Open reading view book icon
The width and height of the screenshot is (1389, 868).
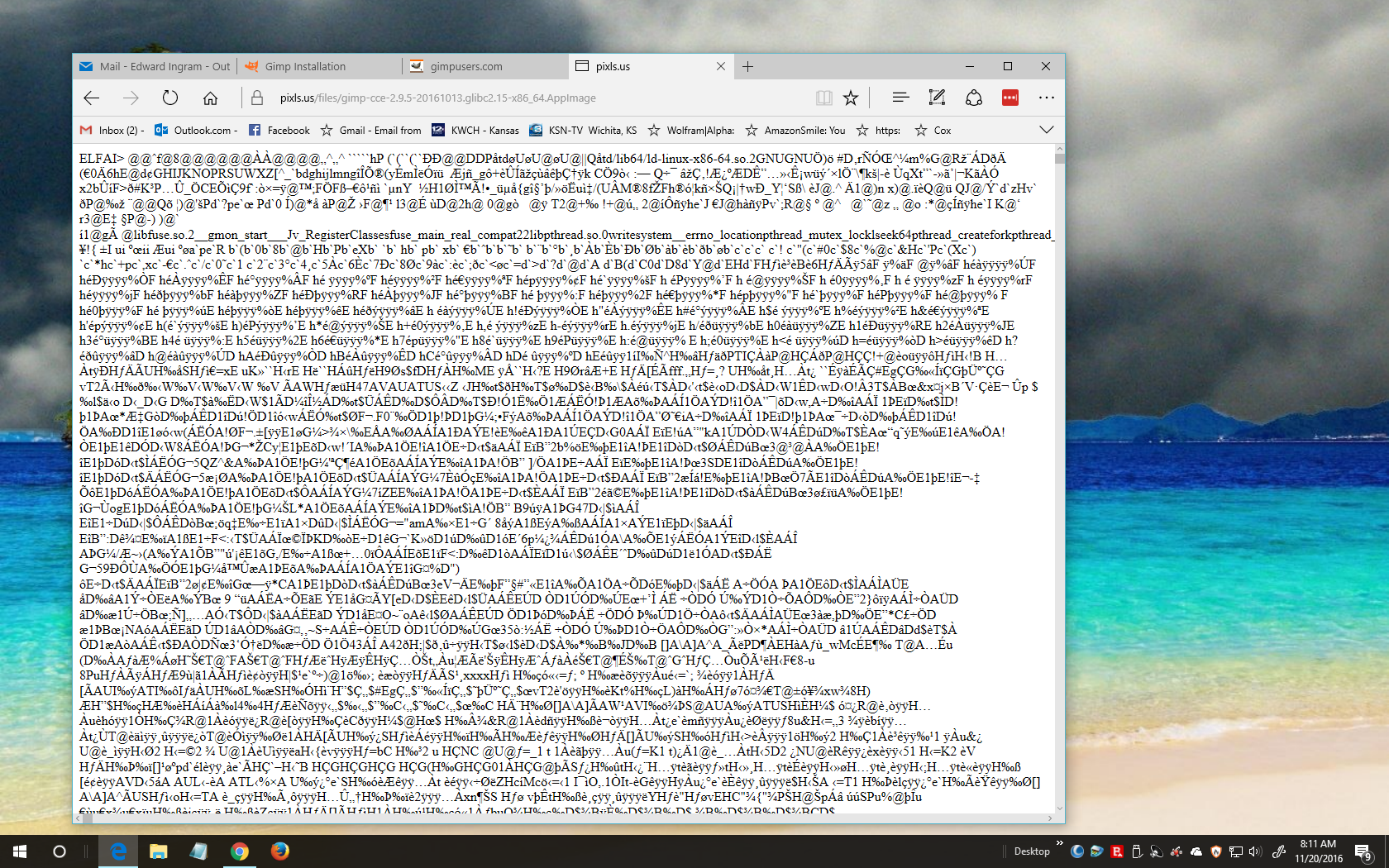click(823, 98)
